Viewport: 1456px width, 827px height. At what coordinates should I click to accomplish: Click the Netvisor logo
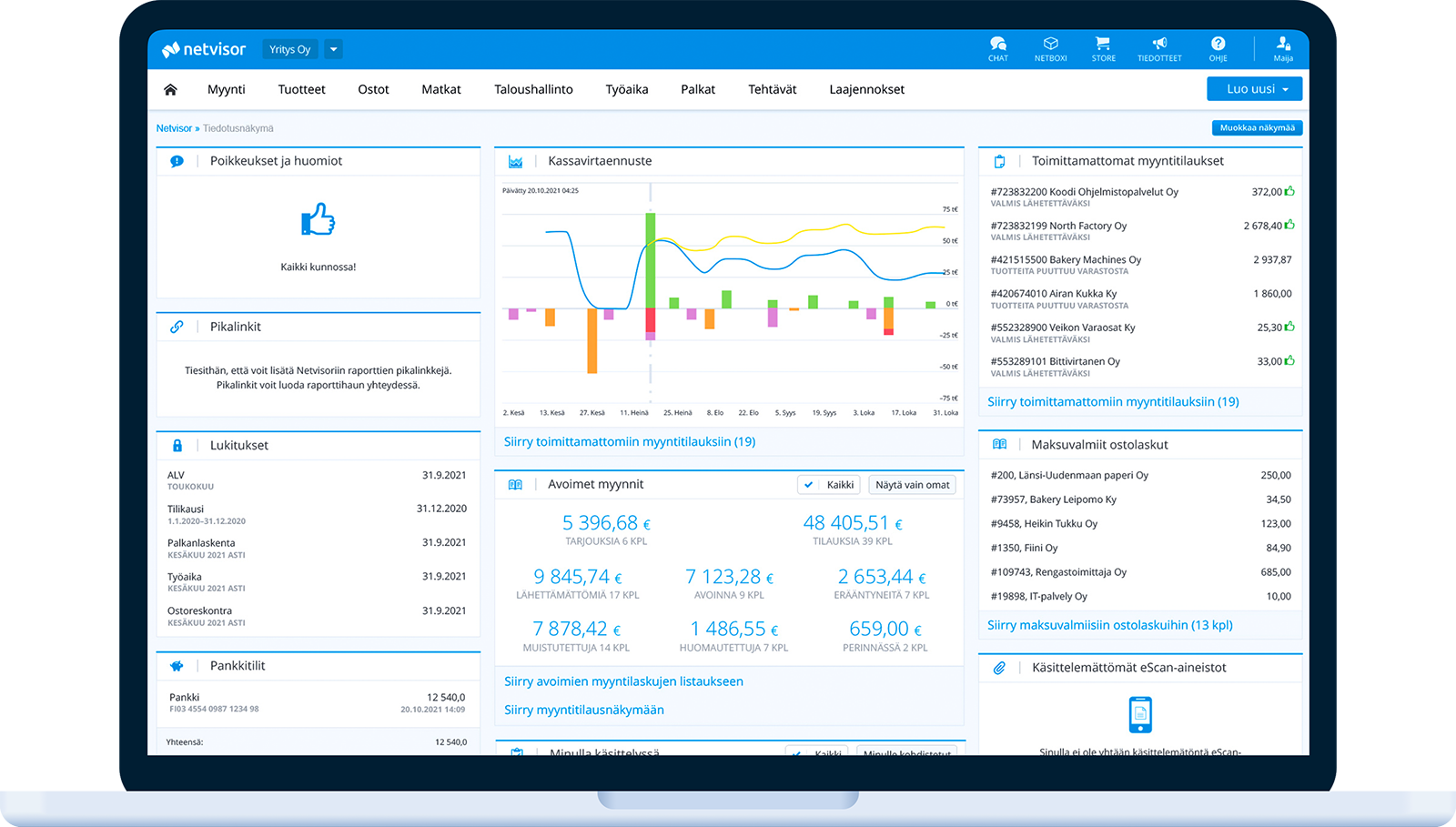[205, 49]
